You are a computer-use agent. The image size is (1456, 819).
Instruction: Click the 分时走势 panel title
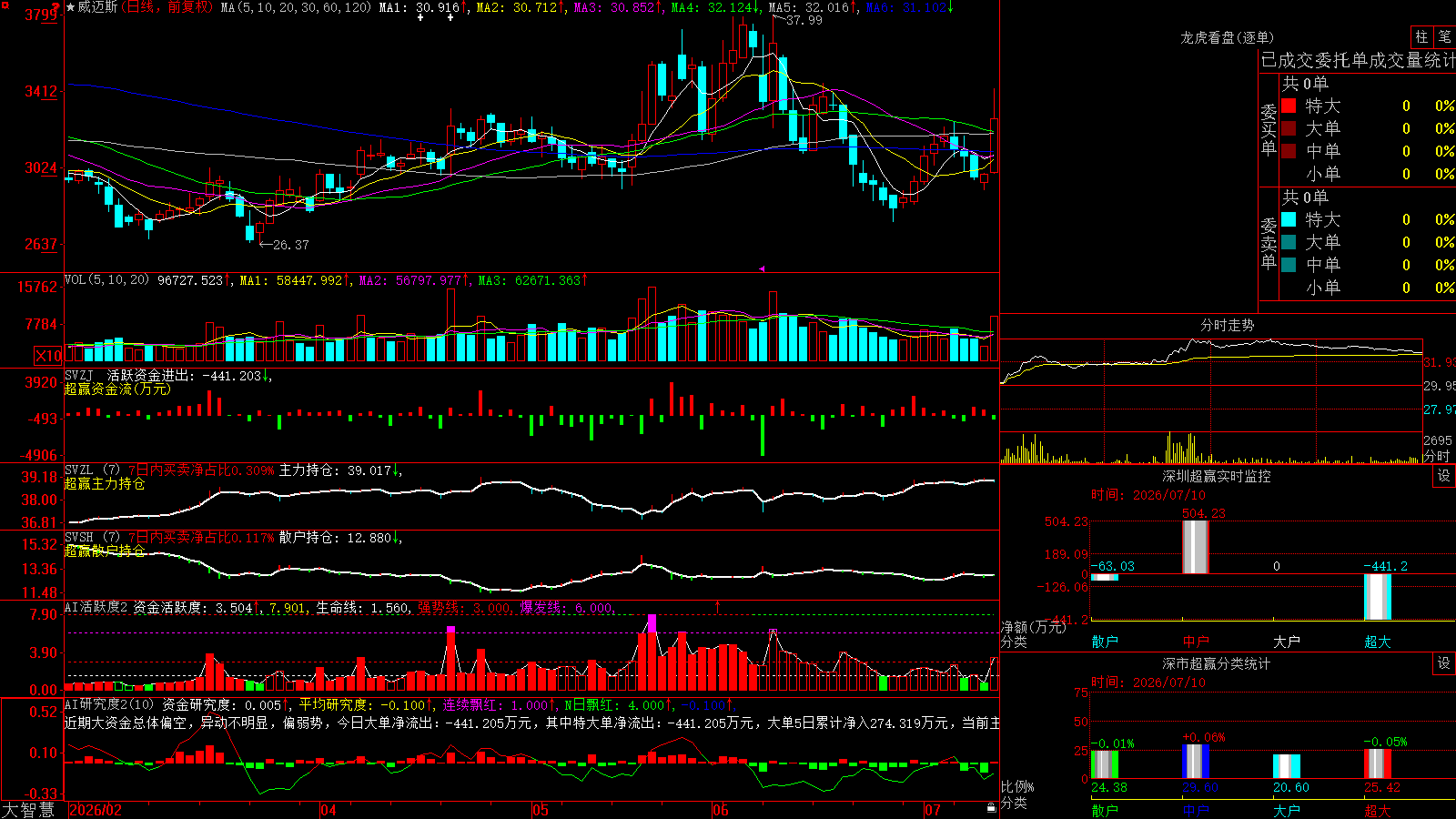pos(1227,325)
